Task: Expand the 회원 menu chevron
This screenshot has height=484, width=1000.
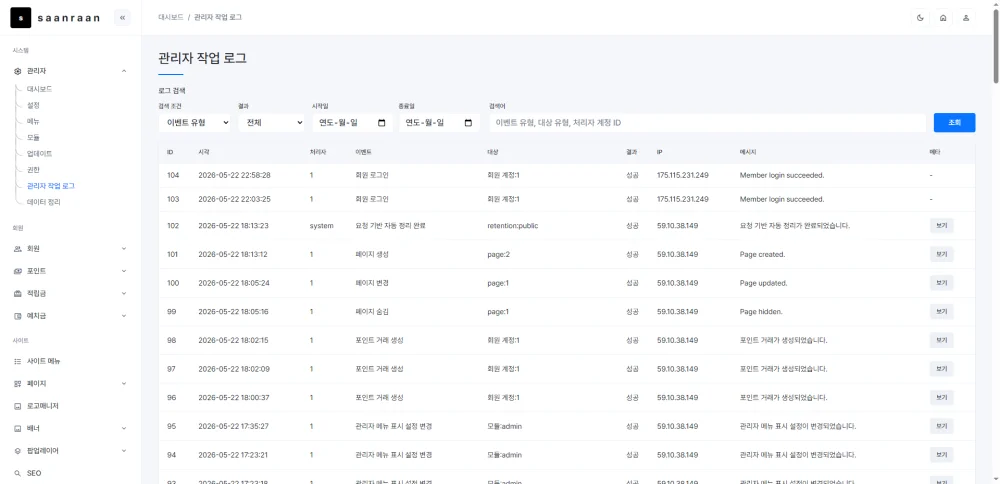Action: click(124, 249)
